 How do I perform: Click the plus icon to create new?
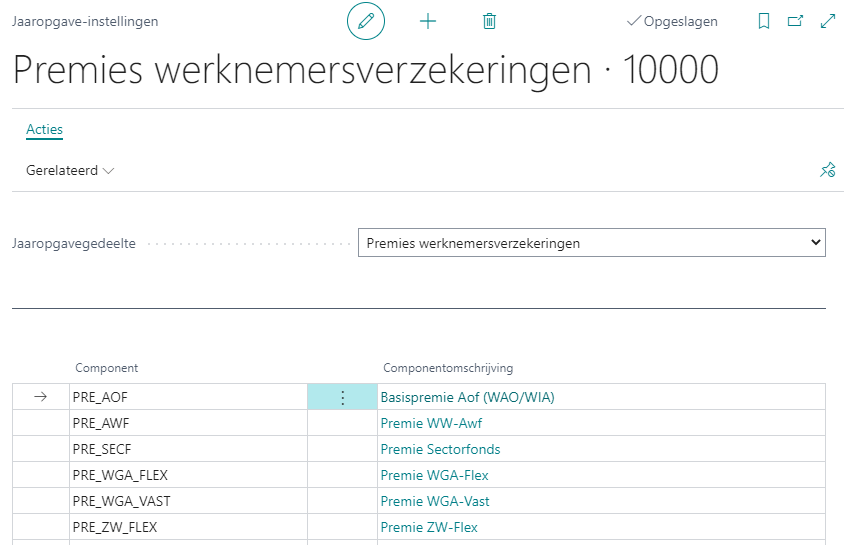[428, 21]
